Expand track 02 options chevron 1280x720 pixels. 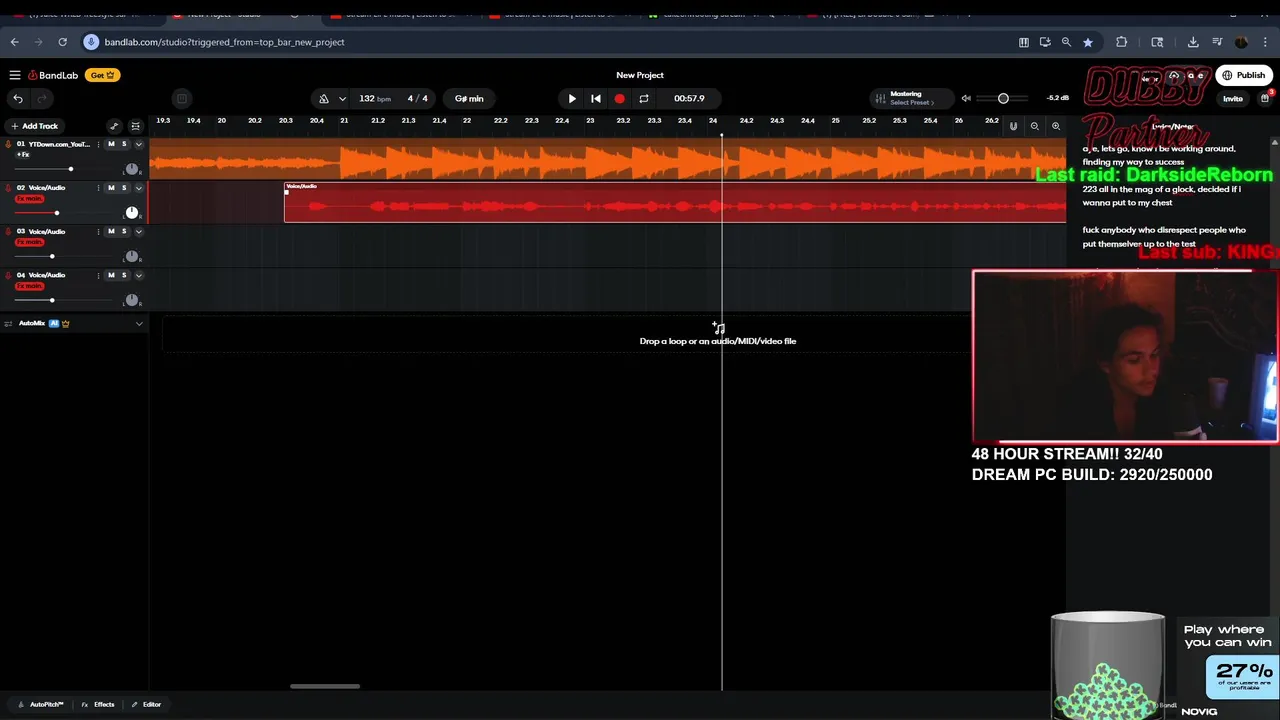(139, 188)
